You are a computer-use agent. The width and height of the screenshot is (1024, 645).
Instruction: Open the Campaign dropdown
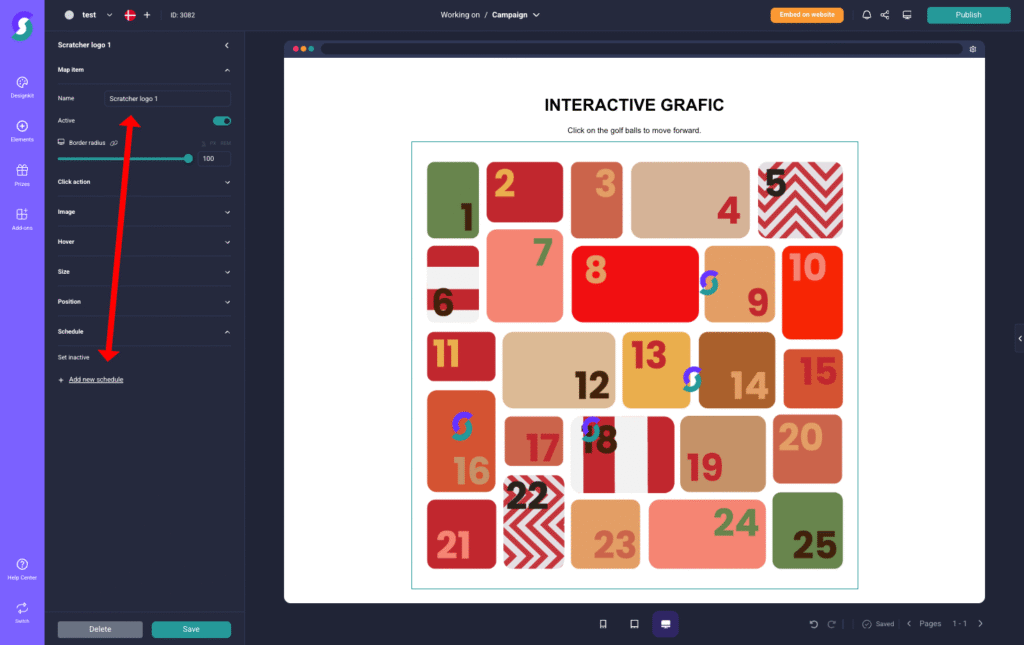pyautogui.click(x=517, y=15)
